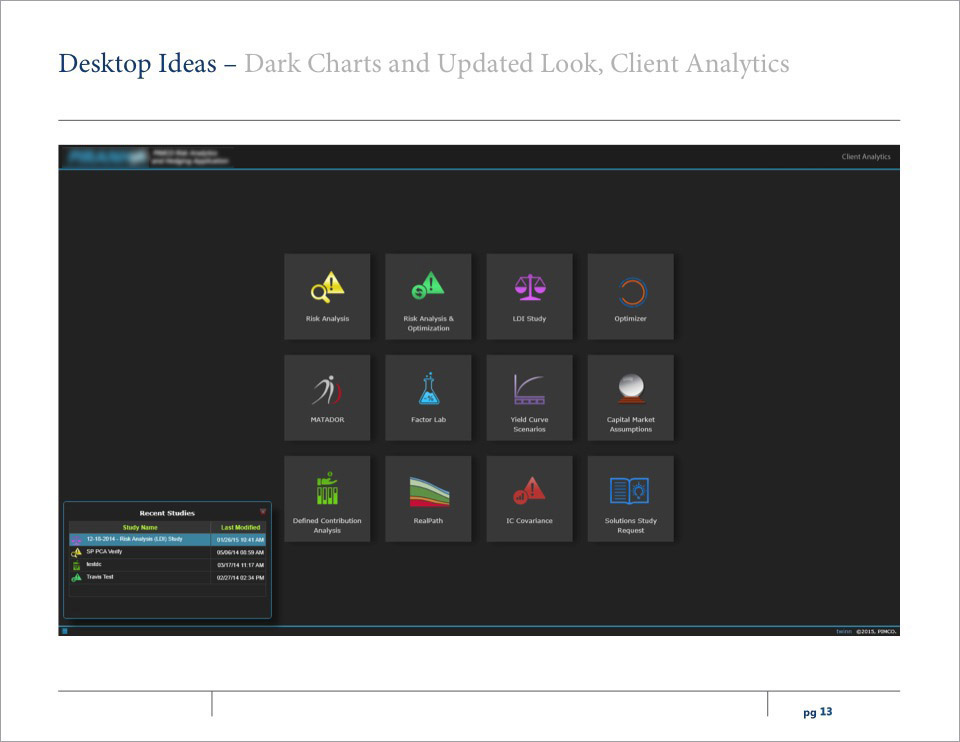Screen dimensions: 960x742
Task: Click the small blue status bar icon
Action: (65, 631)
